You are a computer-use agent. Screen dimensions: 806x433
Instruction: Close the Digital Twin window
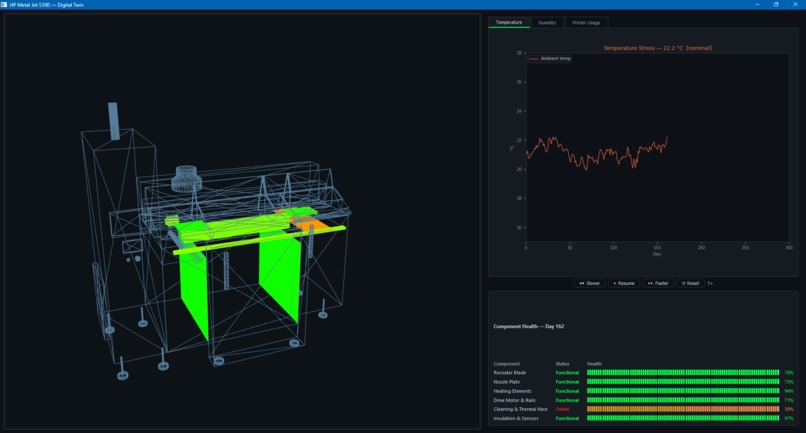(795, 5)
